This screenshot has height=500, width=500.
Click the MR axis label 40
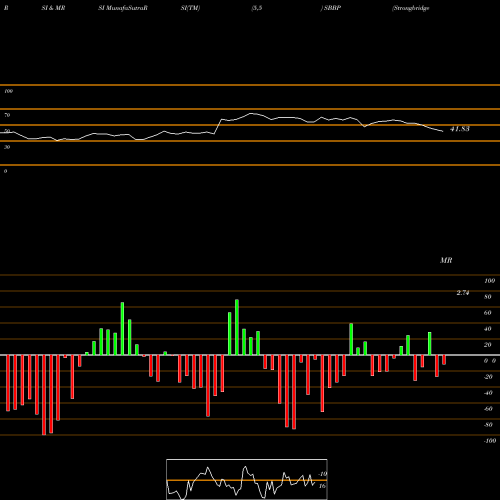click(488, 329)
